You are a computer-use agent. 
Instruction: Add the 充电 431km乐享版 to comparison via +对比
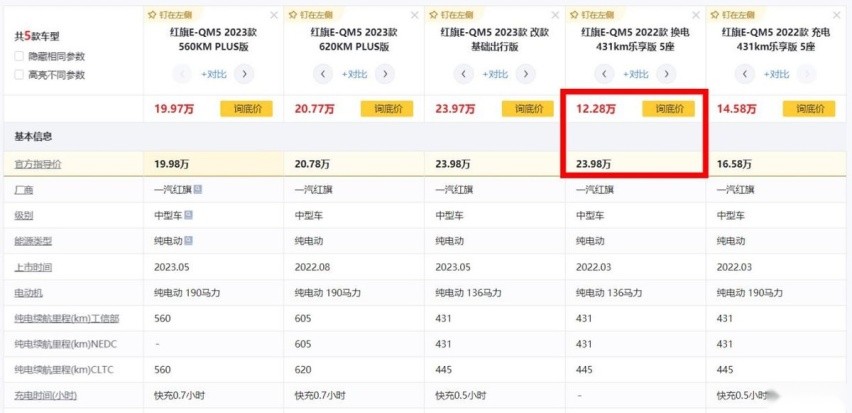(x=776, y=74)
